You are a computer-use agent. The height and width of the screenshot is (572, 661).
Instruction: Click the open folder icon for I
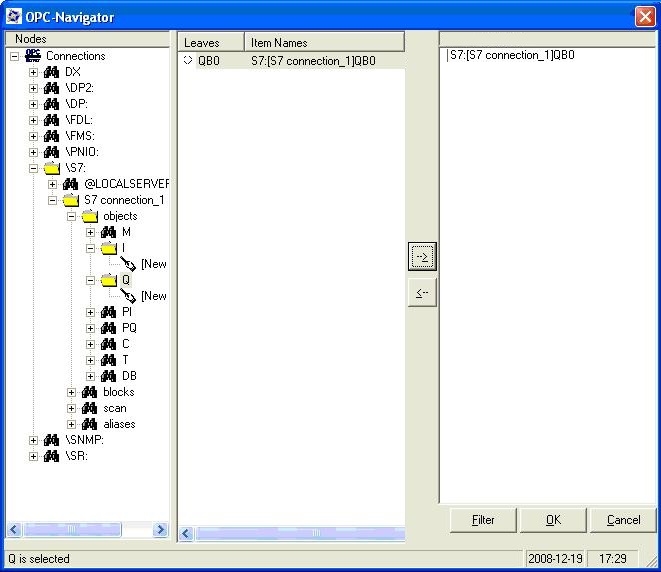[109, 248]
